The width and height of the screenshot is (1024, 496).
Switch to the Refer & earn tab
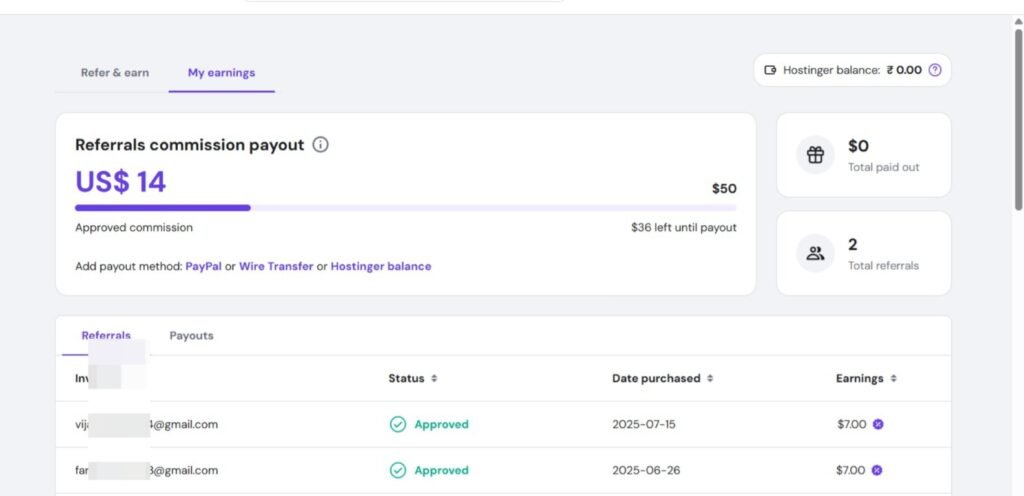point(115,73)
